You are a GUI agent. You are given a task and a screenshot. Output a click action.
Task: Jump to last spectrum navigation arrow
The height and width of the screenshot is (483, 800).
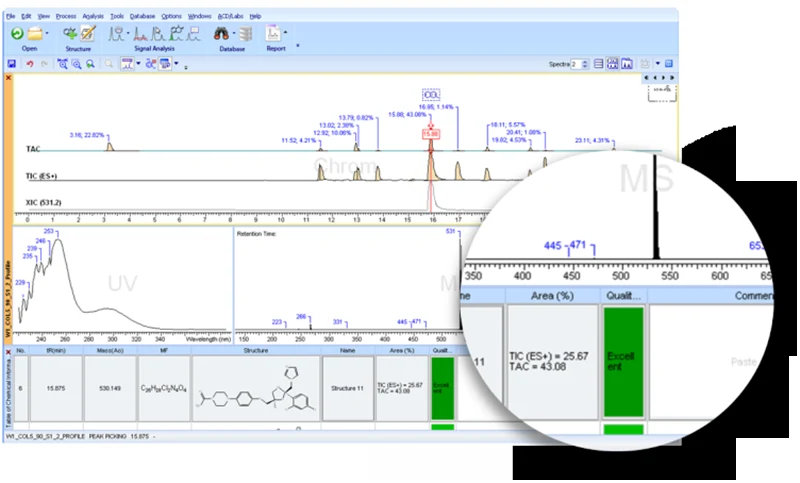point(672,78)
